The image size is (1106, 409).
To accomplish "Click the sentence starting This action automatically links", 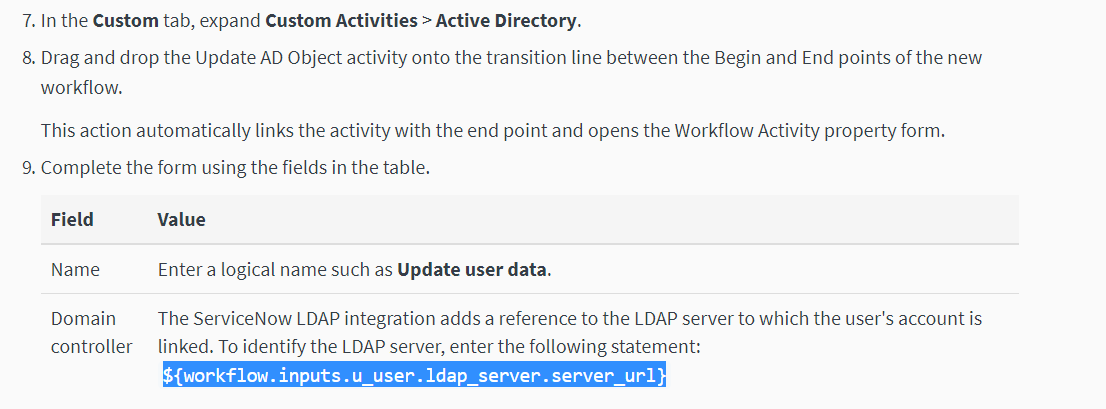I will (x=493, y=130).
